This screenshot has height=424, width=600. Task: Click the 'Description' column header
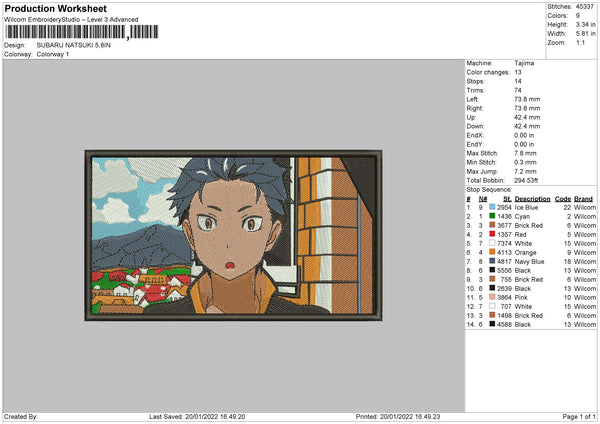pyautogui.click(x=532, y=199)
